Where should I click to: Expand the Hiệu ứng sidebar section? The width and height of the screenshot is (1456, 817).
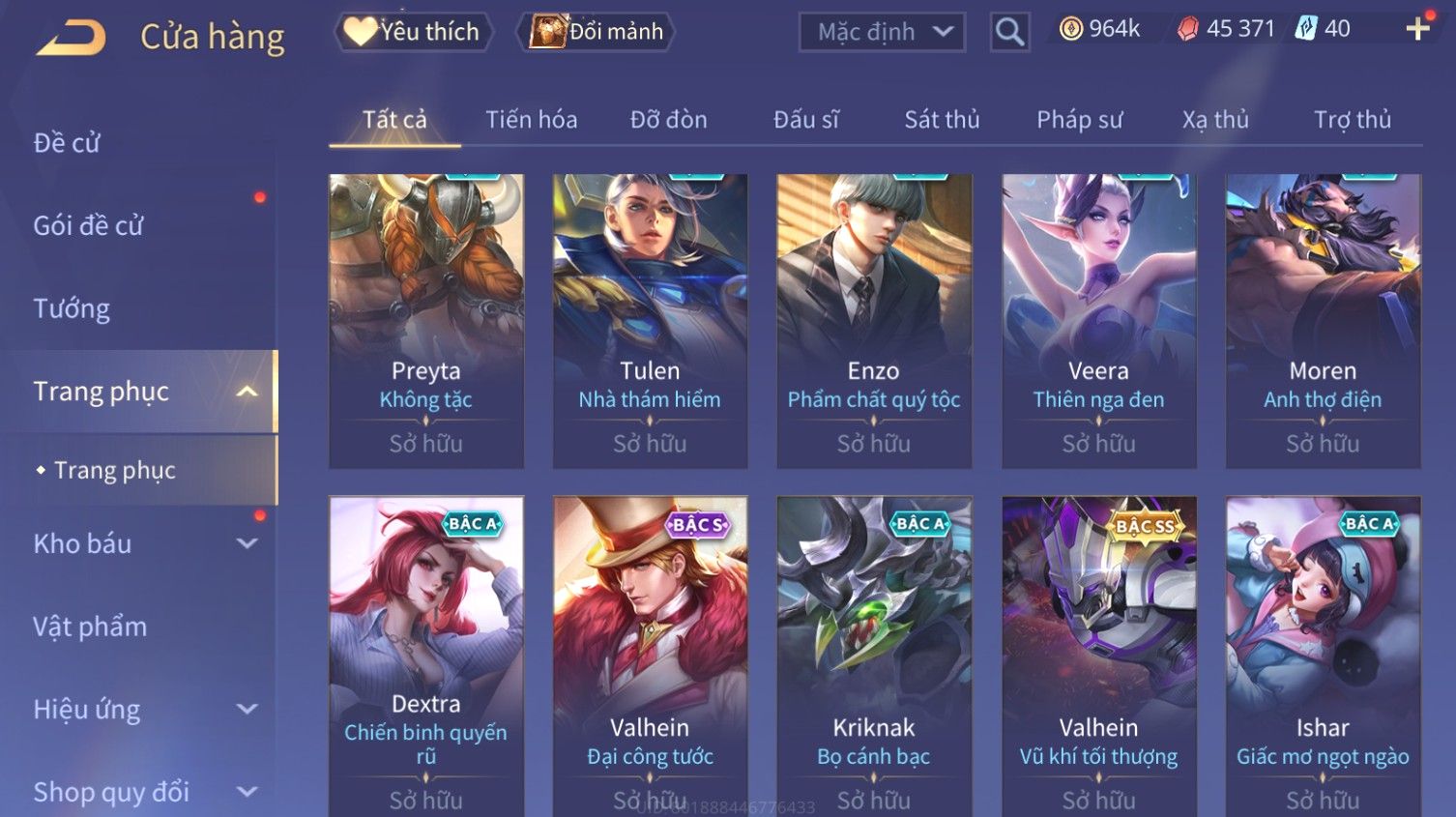click(248, 709)
